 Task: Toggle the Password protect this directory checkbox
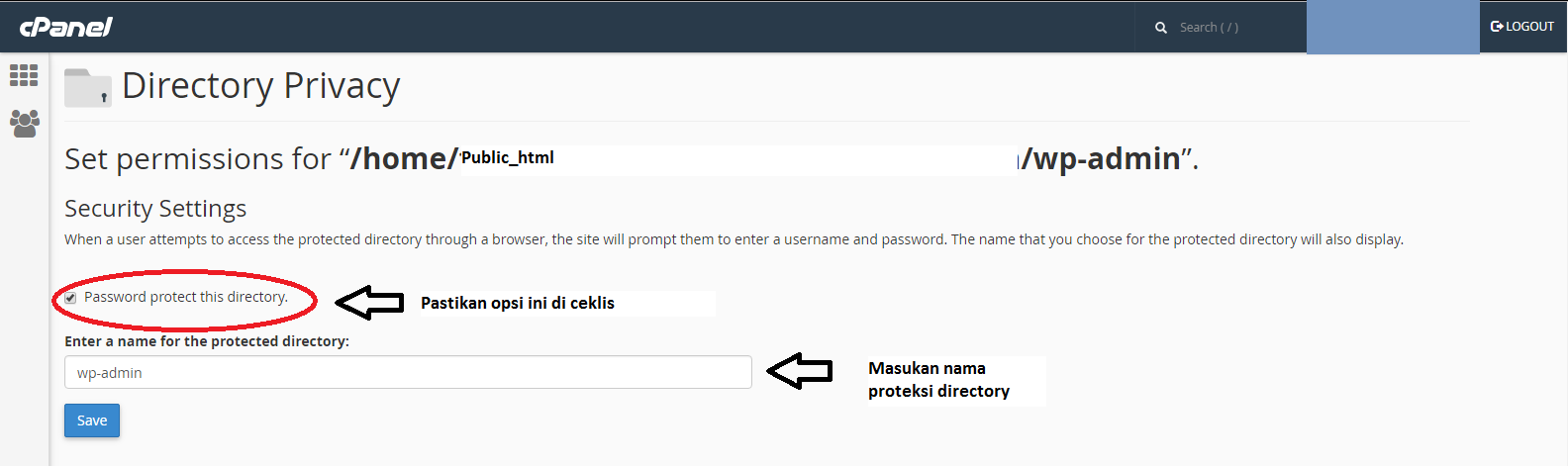coord(70,298)
